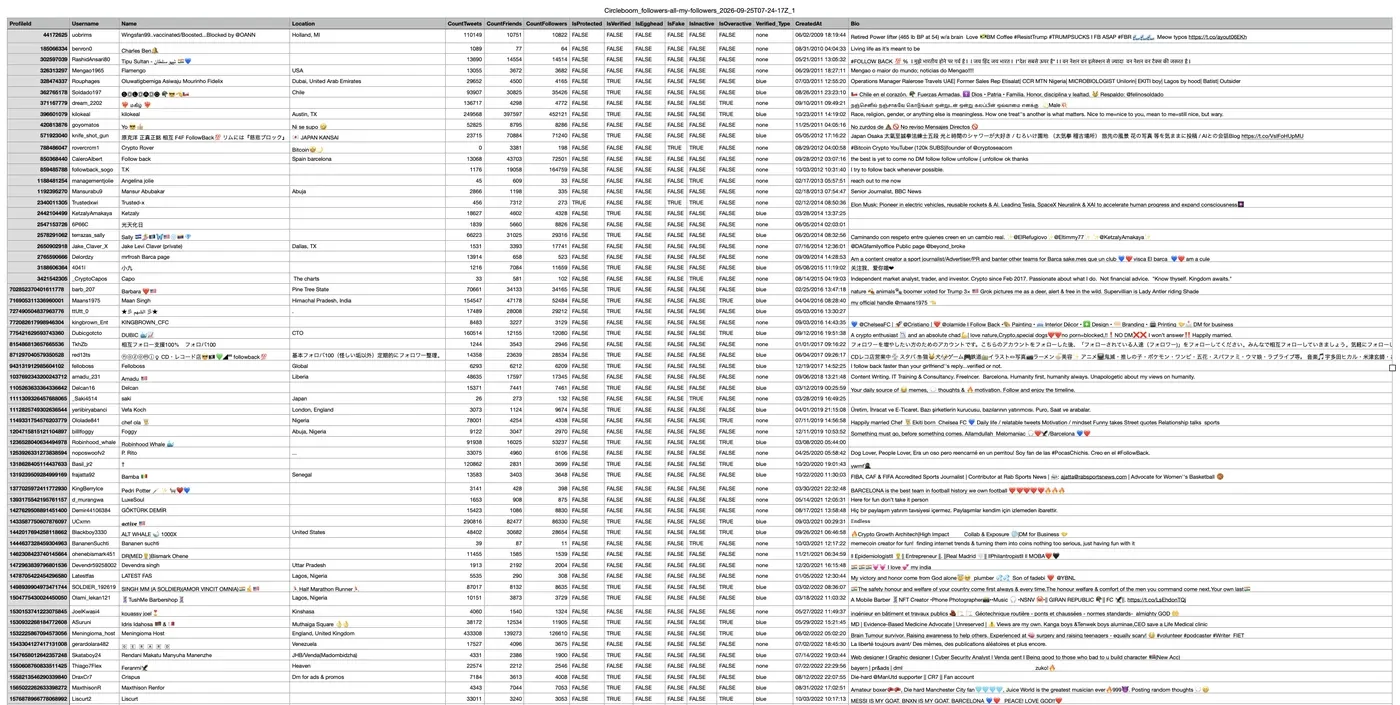Click the Bio column header

coord(855,23)
